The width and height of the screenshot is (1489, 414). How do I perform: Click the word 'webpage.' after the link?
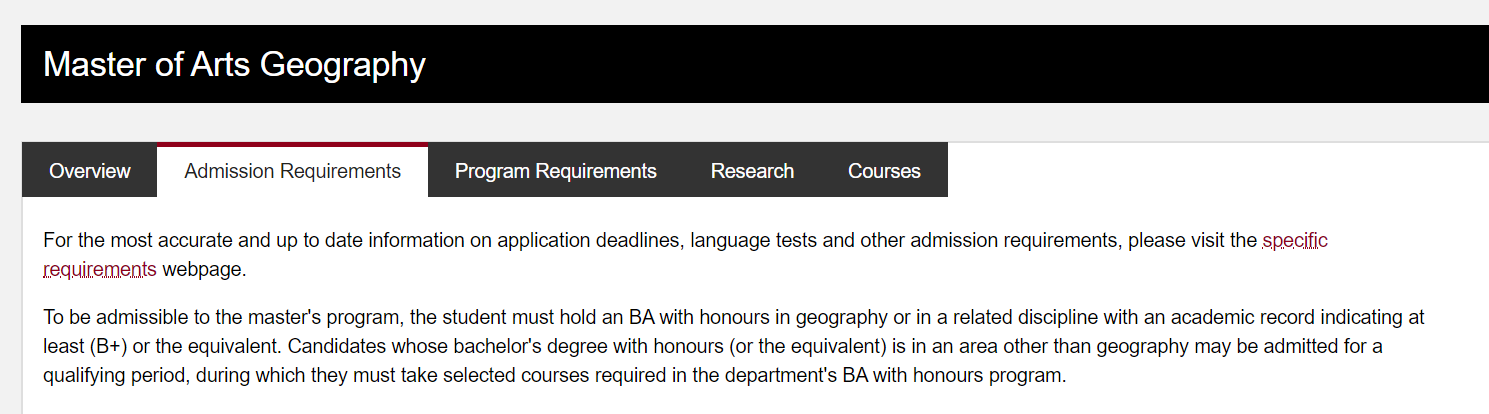(204, 269)
